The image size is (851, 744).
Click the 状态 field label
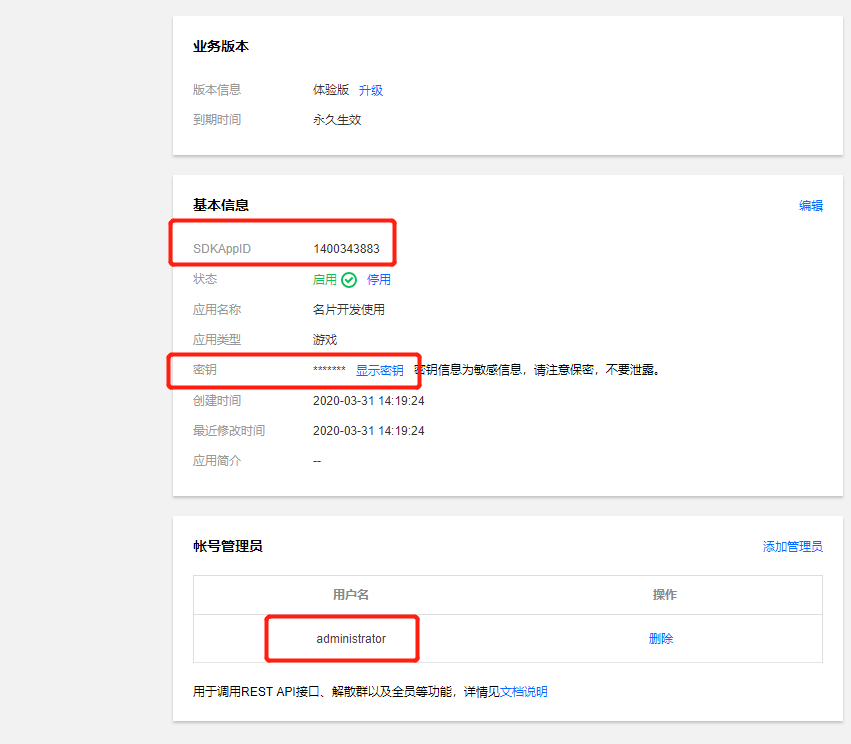tap(205, 279)
